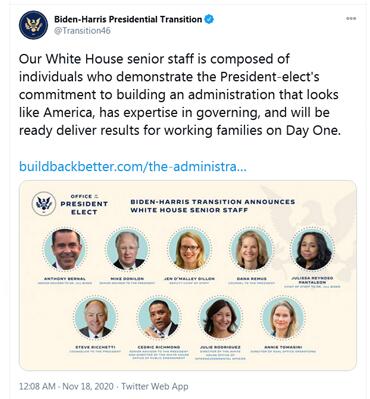Click Steve Ricchetti's circular portrait
This screenshot has height=399, width=370.
[x=96, y=318]
